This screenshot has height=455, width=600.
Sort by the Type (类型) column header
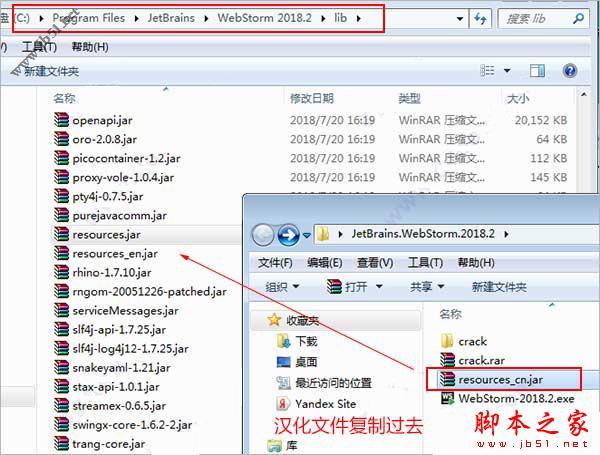click(x=409, y=99)
